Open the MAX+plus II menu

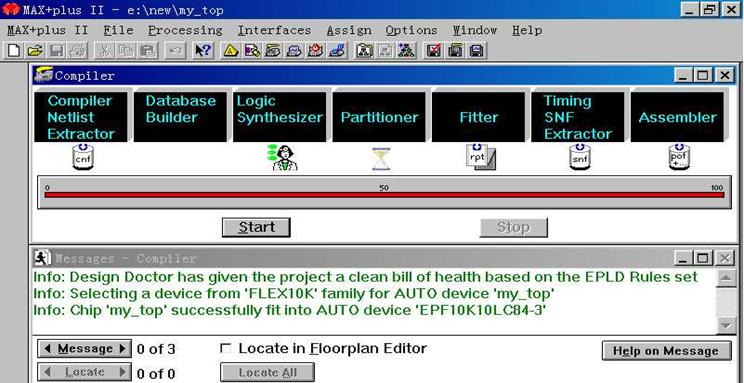coord(47,30)
